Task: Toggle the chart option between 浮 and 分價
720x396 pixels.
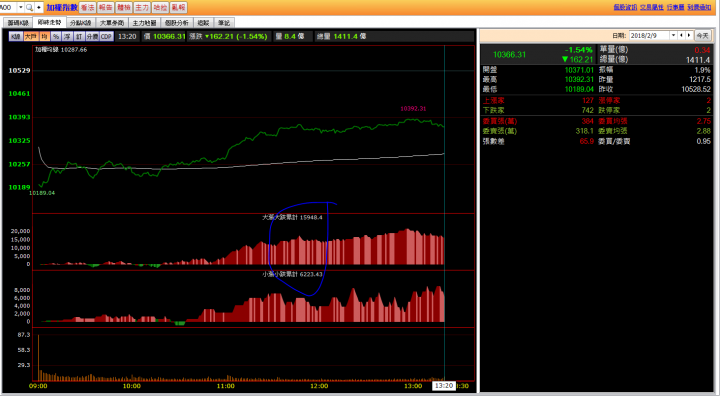Action: coord(79,36)
